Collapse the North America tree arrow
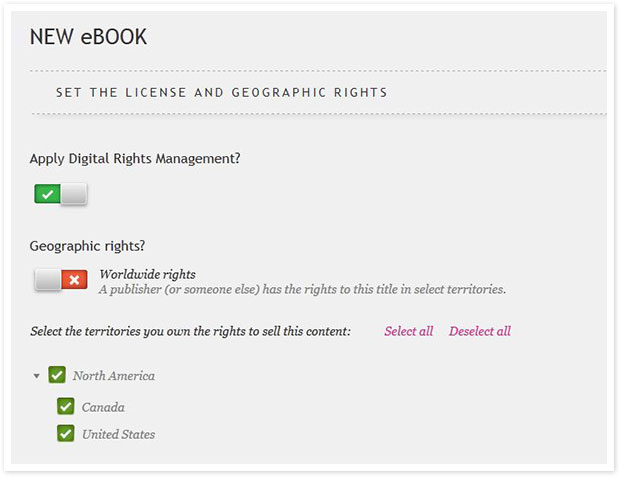This screenshot has width=620, height=477. coord(36,376)
